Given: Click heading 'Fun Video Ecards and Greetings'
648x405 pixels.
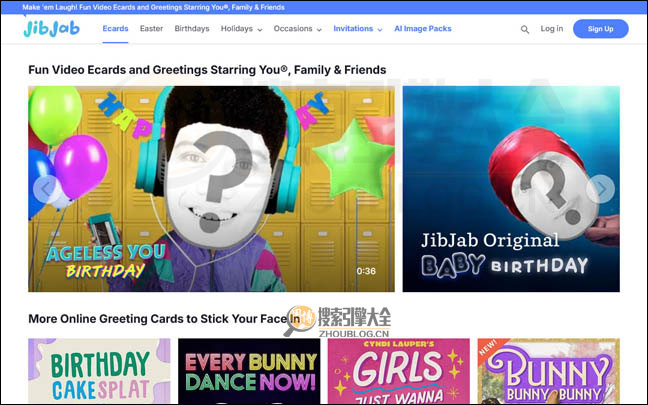Looking at the screenshot, I should point(207,70).
